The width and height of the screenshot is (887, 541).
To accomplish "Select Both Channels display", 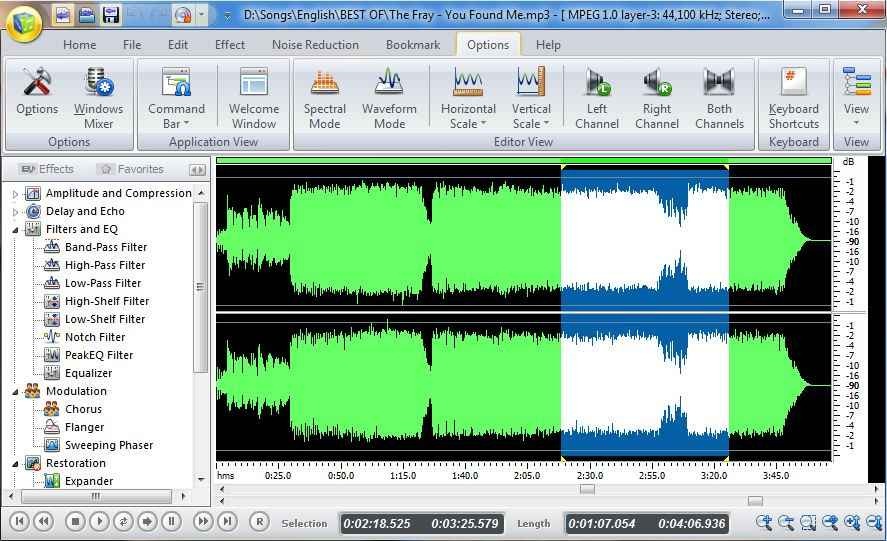I will 719,98.
